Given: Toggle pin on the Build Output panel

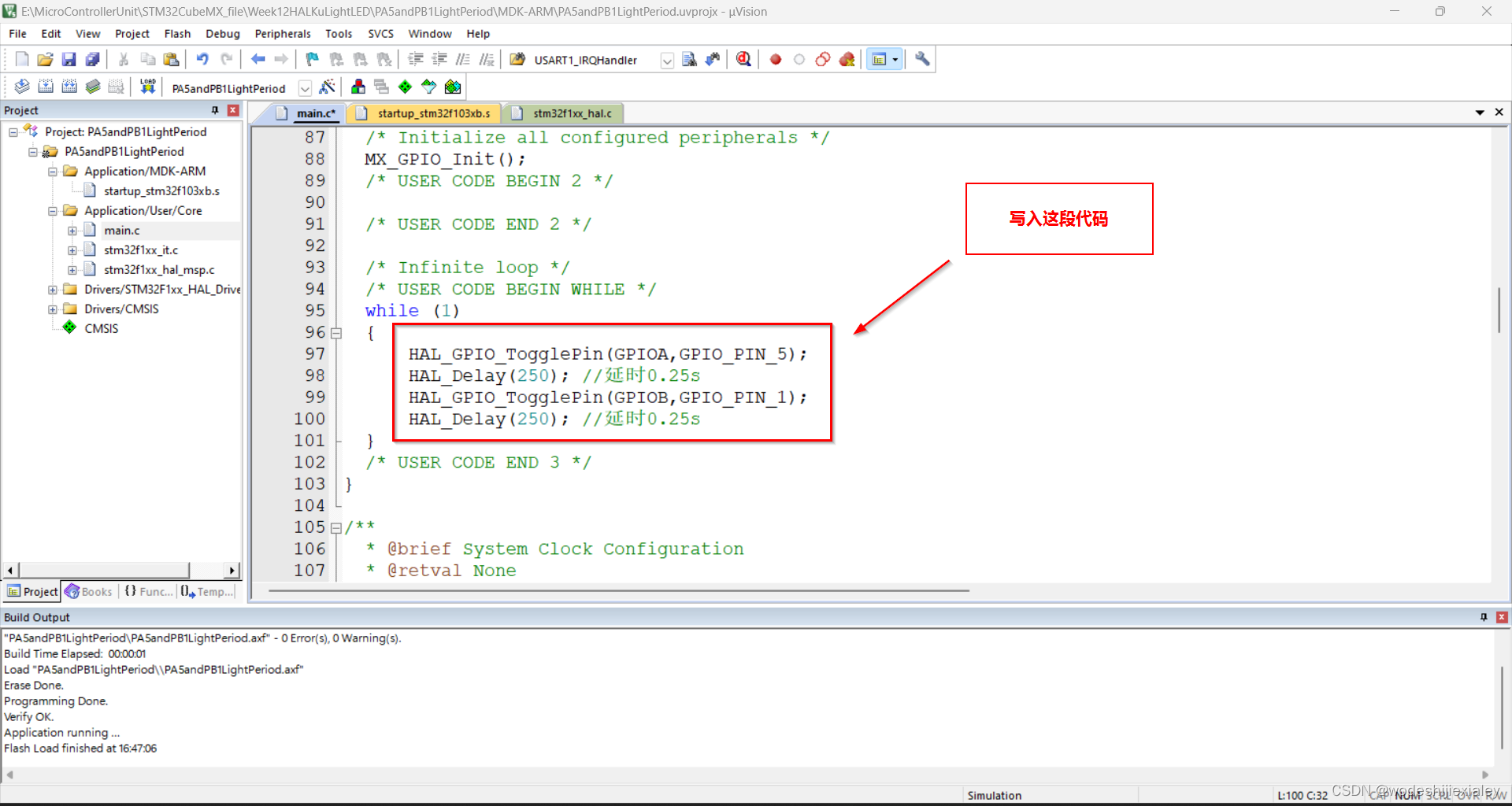Looking at the screenshot, I should point(1484,617).
